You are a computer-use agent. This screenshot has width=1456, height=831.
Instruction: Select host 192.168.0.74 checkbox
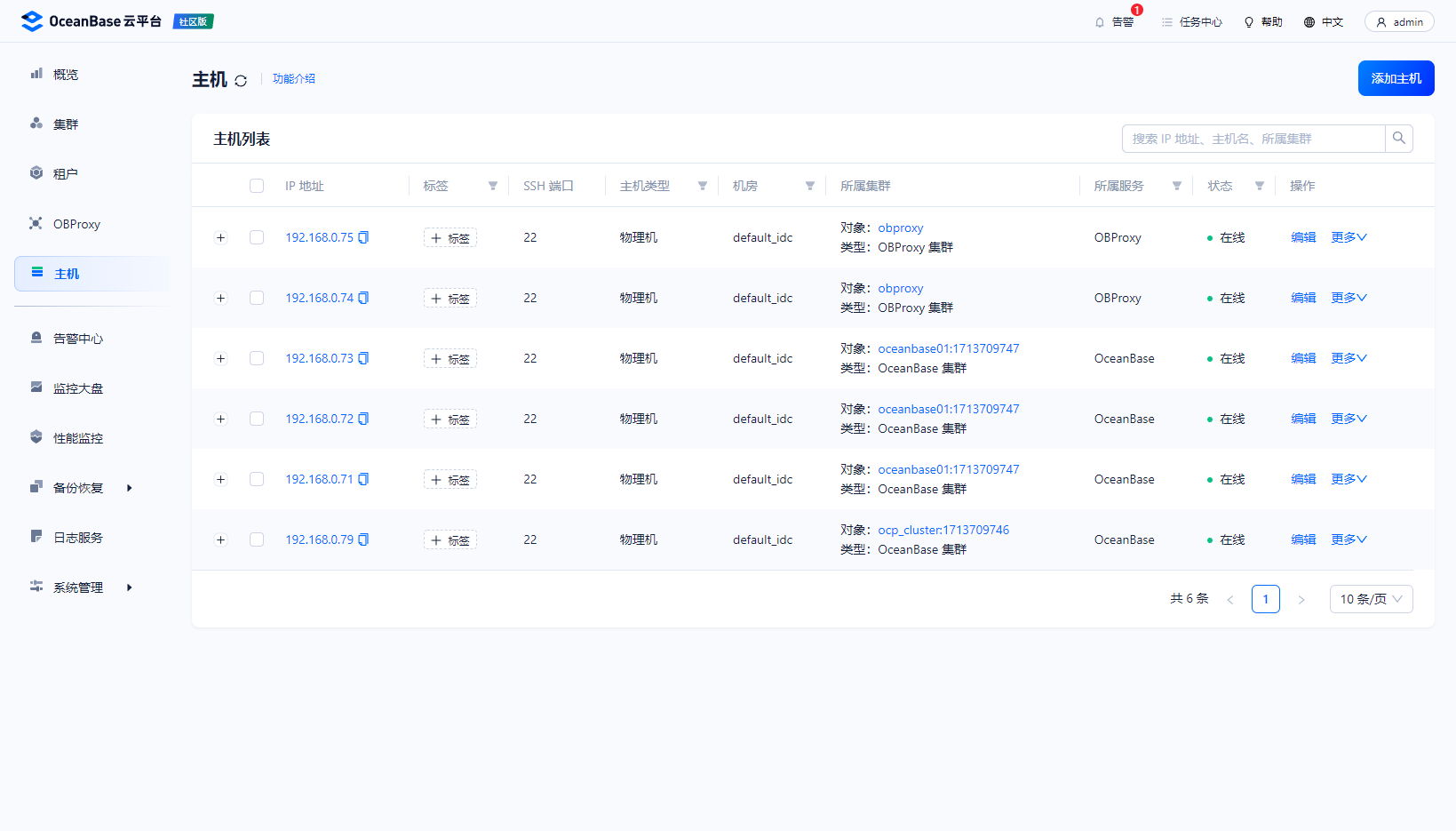pyautogui.click(x=257, y=298)
